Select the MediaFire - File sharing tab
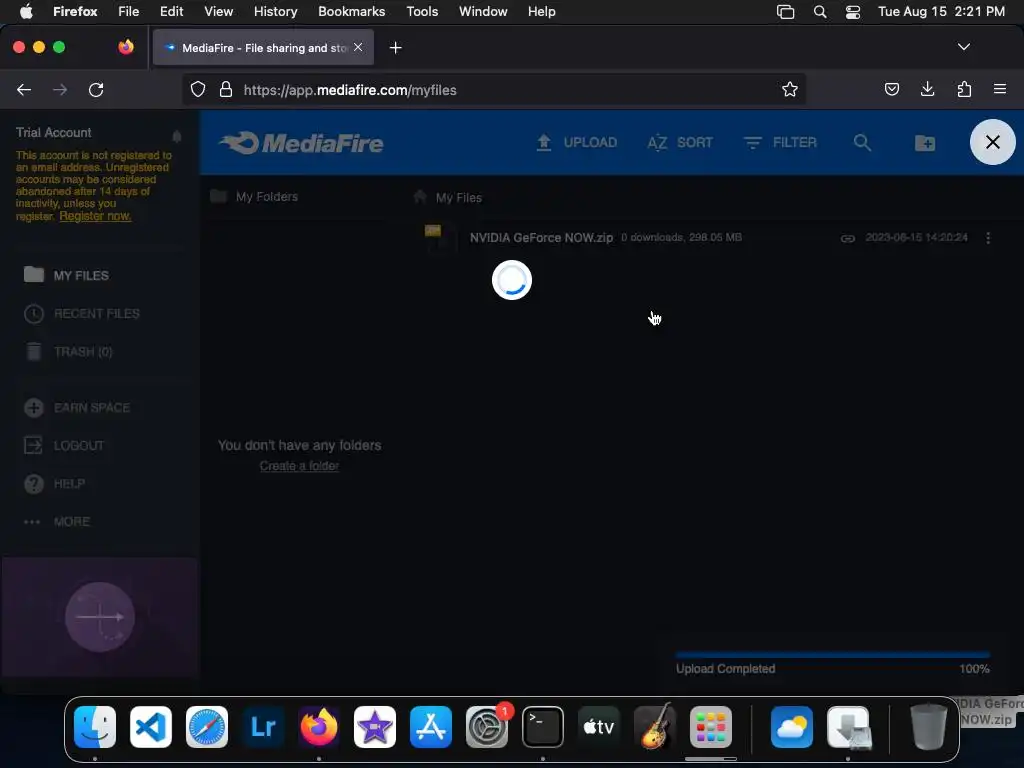This screenshot has width=1024, height=768. (263, 47)
